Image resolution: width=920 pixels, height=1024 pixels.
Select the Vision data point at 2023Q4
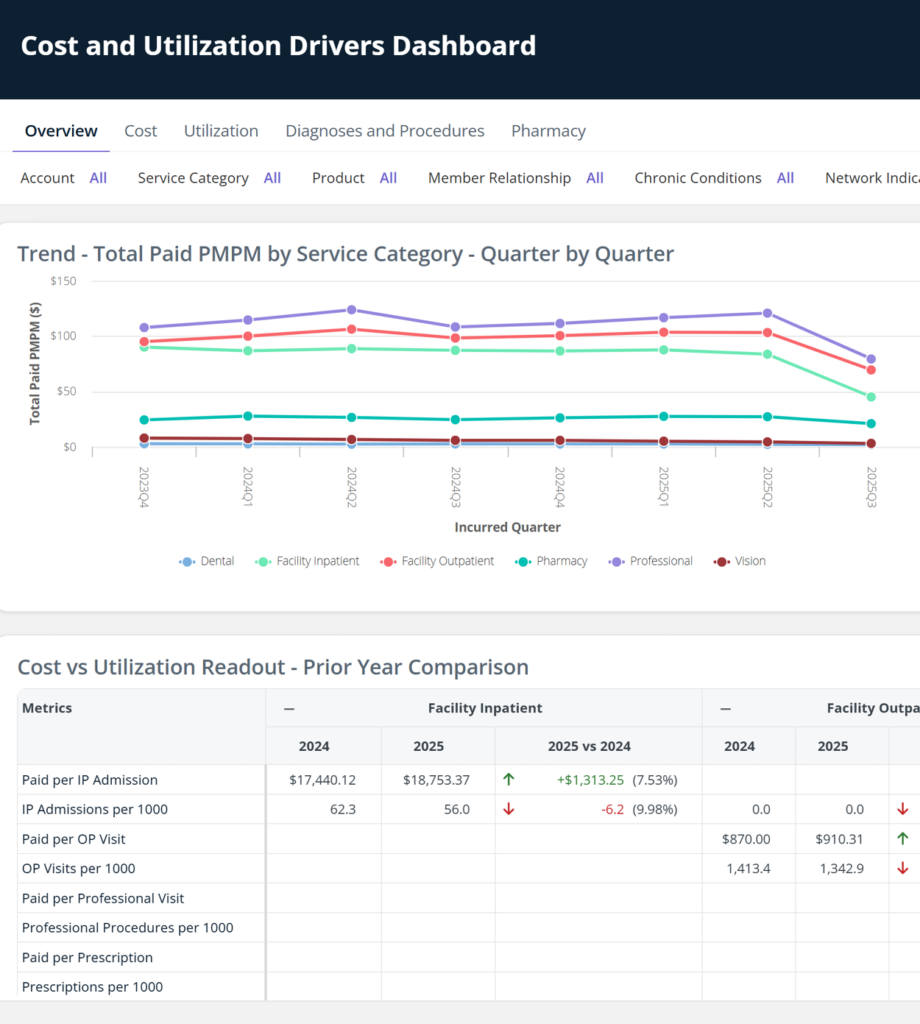pos(144,438)
